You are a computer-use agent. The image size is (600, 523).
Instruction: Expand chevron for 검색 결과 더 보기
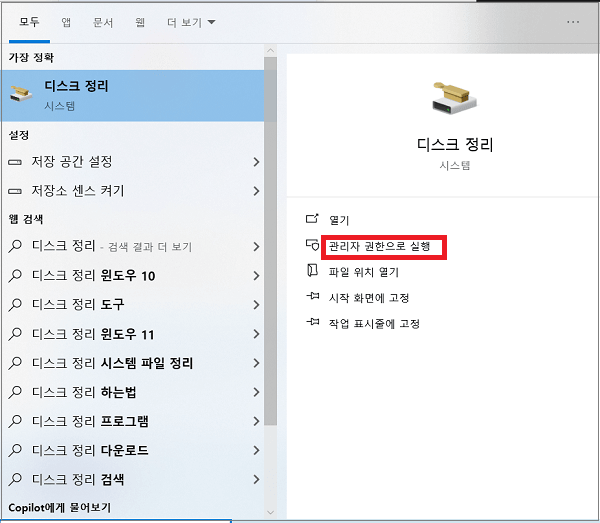coord(256,247)
